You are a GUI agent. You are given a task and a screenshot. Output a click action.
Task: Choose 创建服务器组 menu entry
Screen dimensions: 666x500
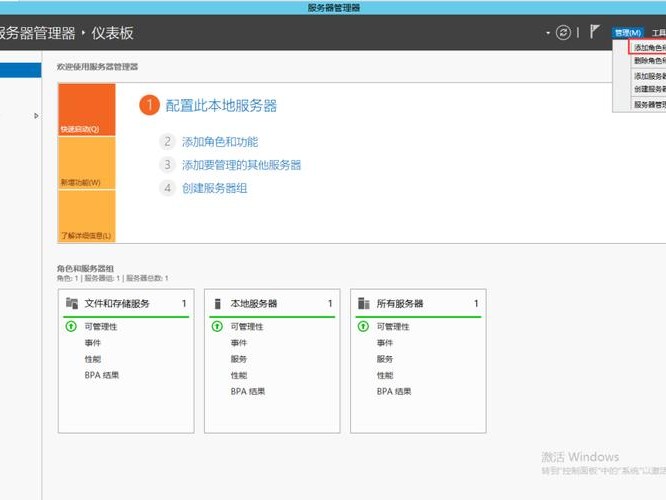pyautogui.click(x=649, y=89)
